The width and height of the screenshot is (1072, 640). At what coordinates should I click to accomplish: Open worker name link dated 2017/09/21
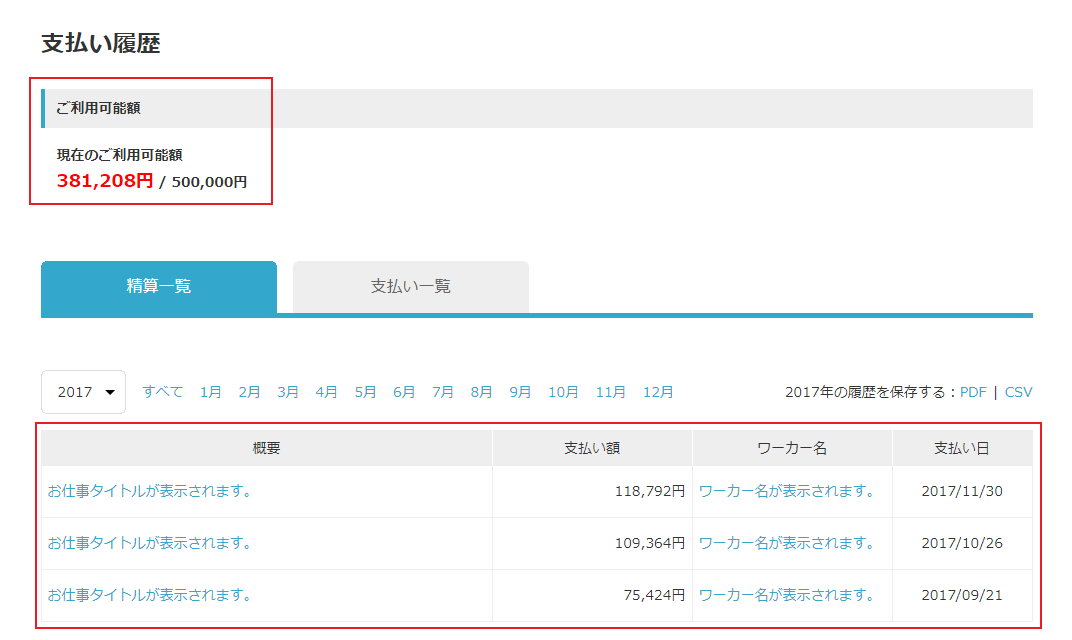(x=786, y=595)
